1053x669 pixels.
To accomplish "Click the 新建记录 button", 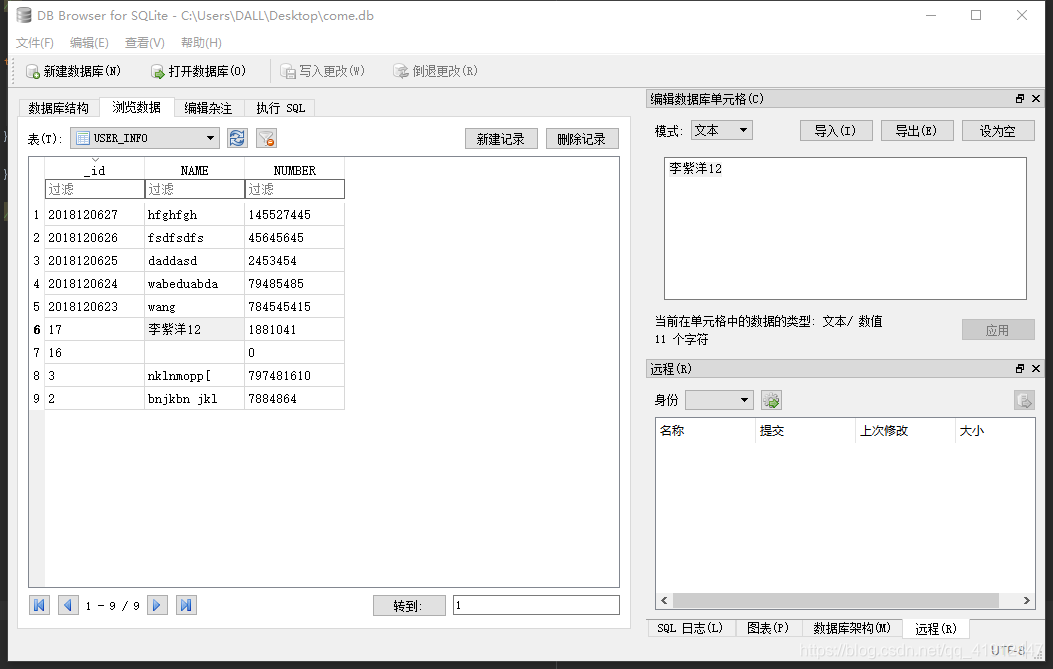I will tap(501, 138).
